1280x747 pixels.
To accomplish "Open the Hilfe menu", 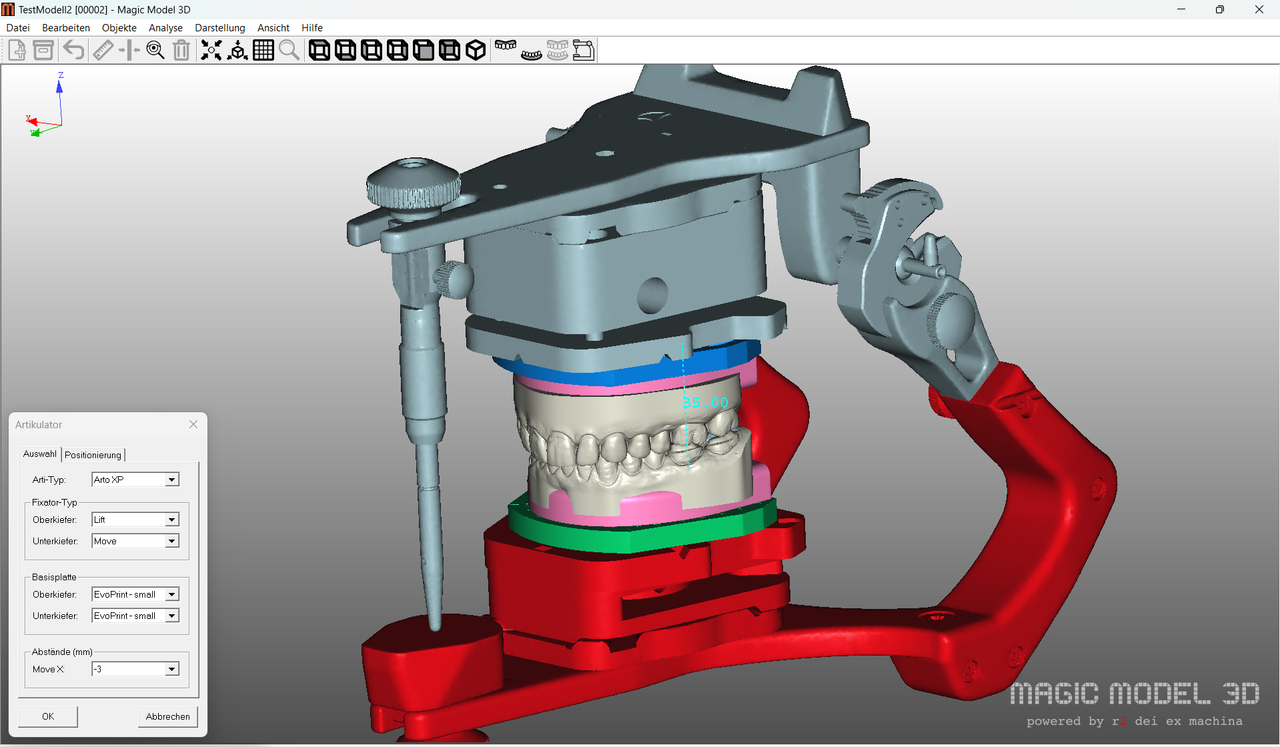I will pos(312,28).
